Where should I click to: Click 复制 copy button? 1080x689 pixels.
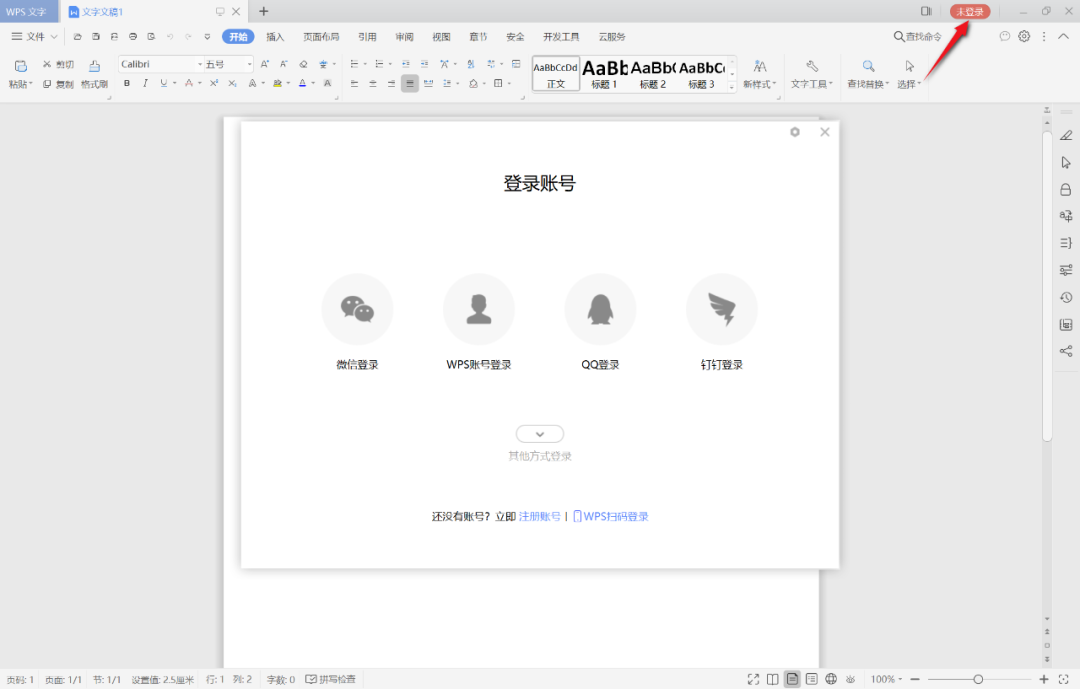click(x=59, y=84)
